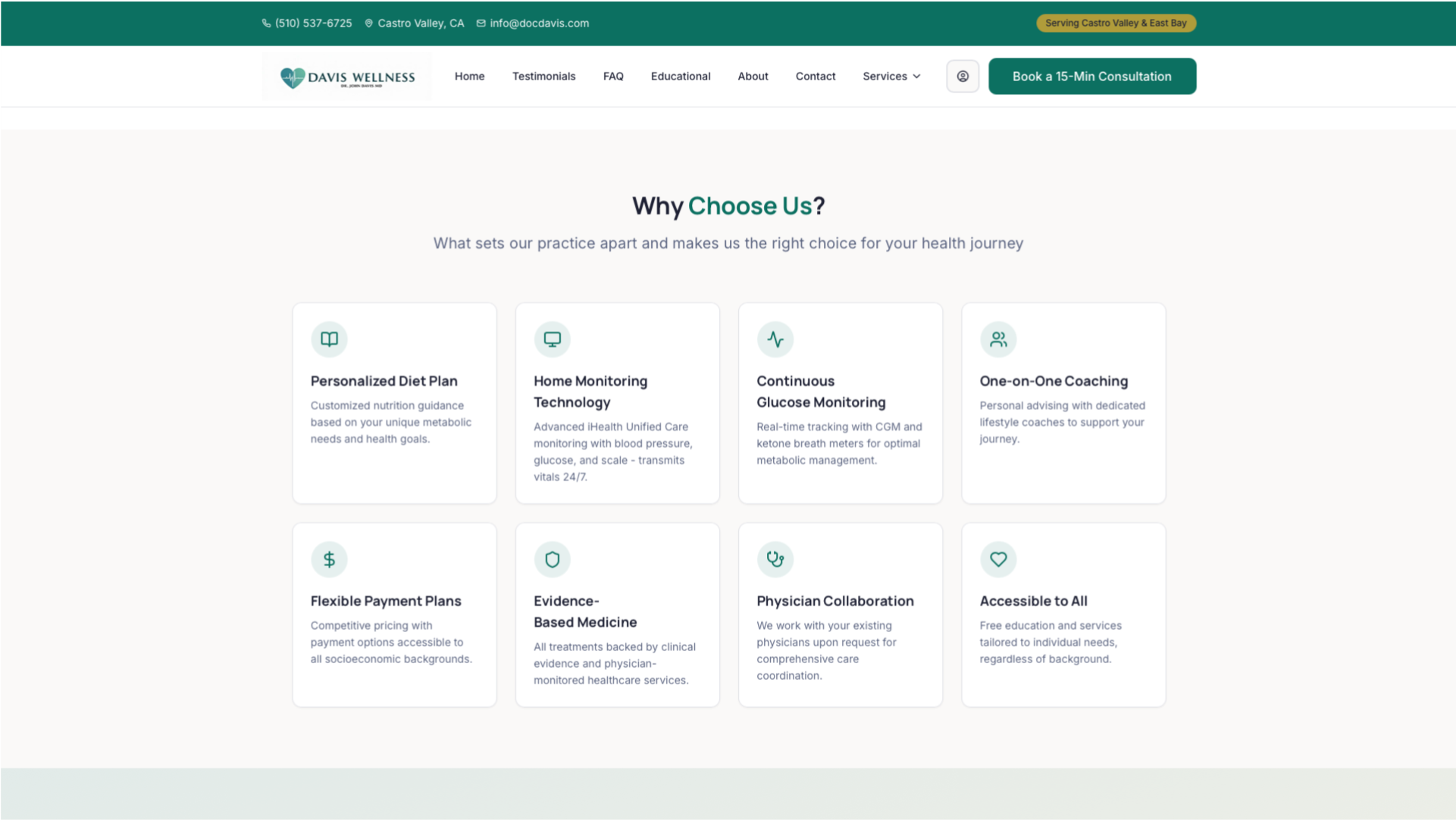Click the heart icon for Accessible to All
Viewport: 1456px width, 820px height.
pyautogui.click(x=998, y=559)
